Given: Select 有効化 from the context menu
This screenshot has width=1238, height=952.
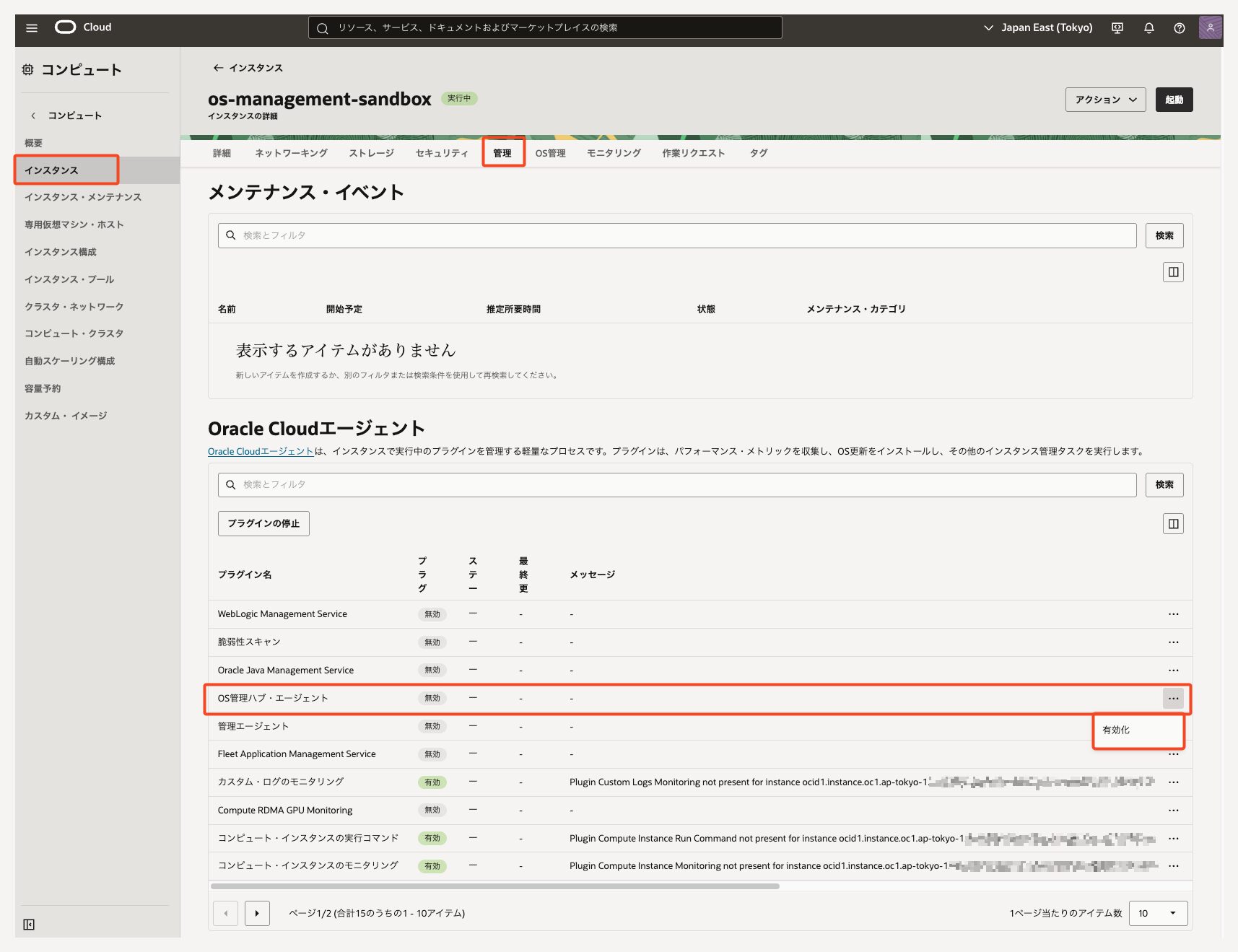Looking at the screenshot, I should click(1116, 730).
